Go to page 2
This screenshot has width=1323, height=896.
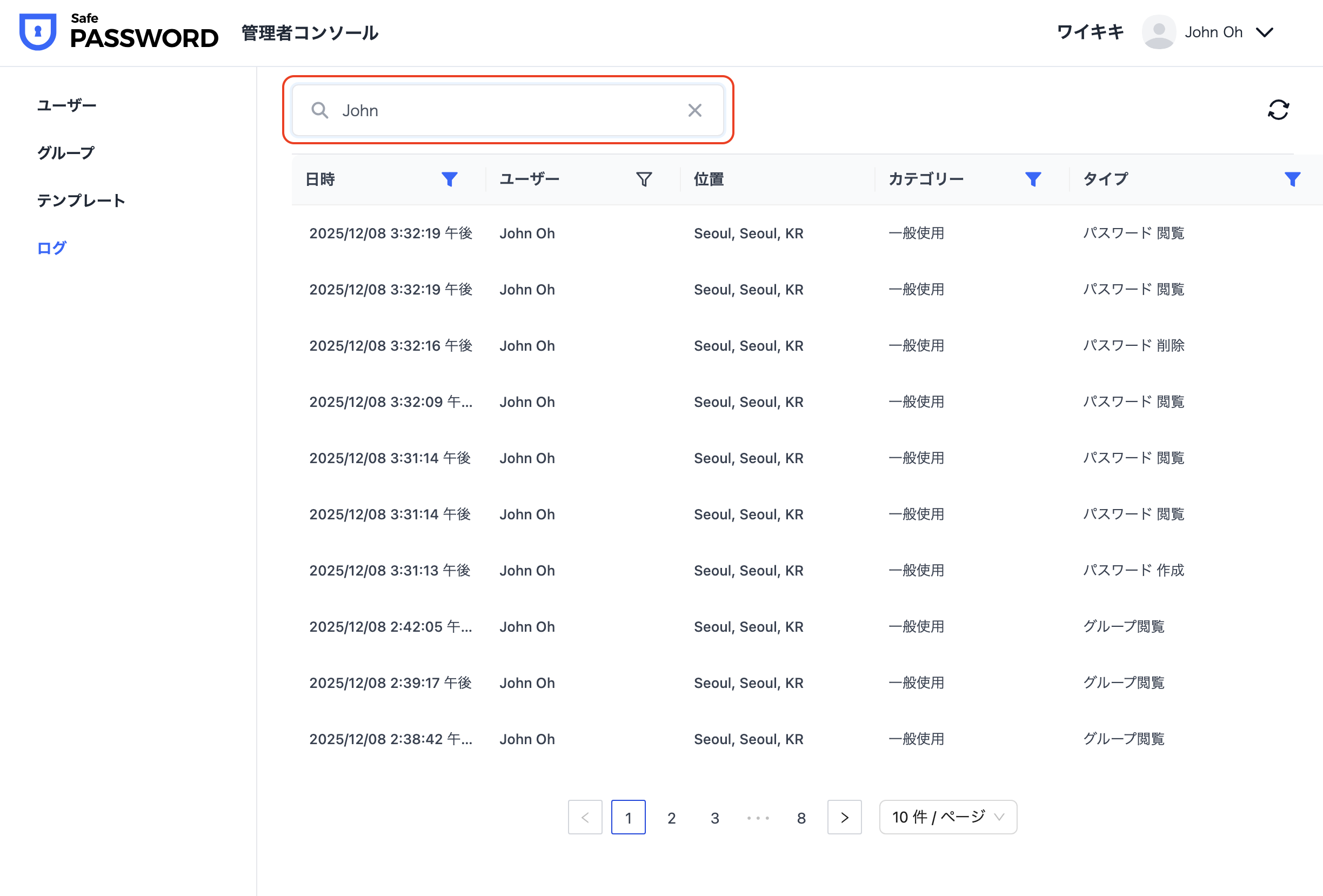click(x=671, y=818)
